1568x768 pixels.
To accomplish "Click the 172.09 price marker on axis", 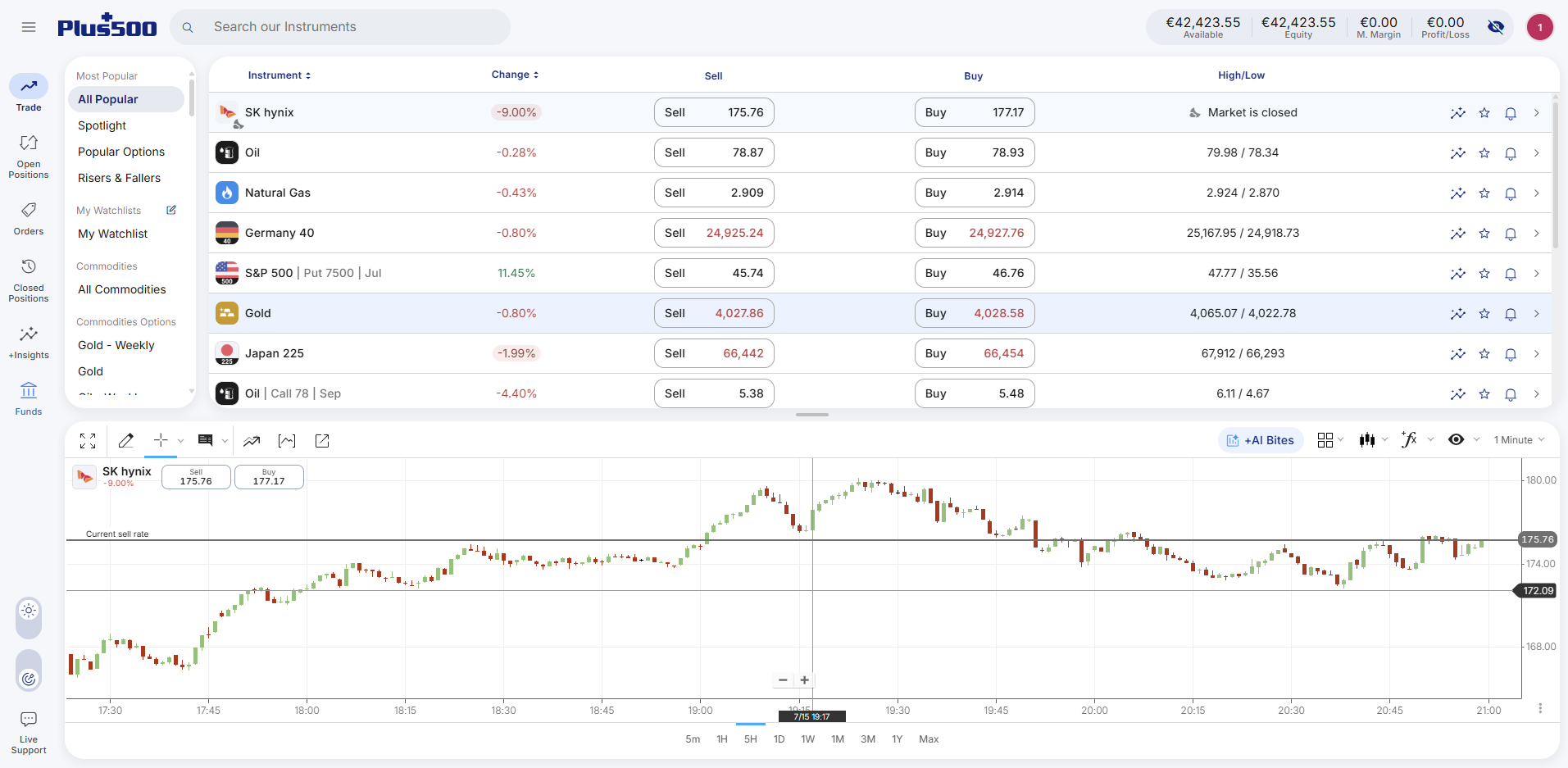I will (x=1535, y=591).
